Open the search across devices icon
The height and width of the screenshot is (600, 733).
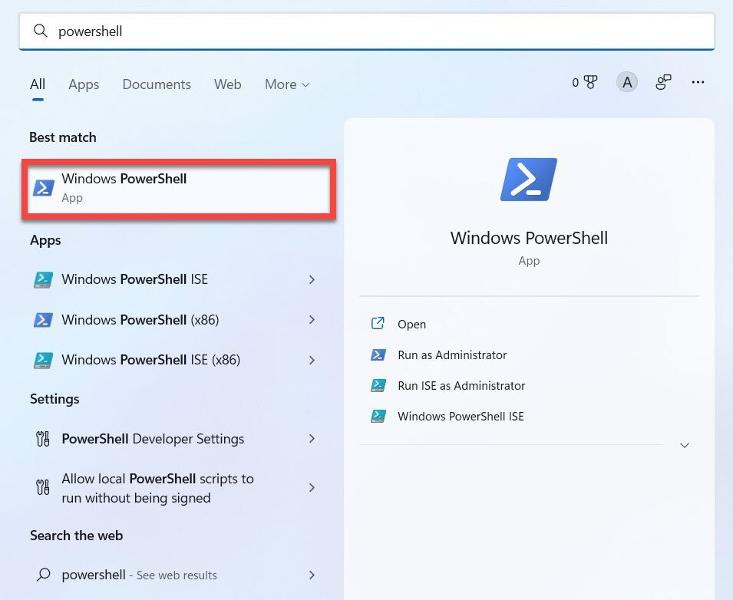click(x=663, y=82)
